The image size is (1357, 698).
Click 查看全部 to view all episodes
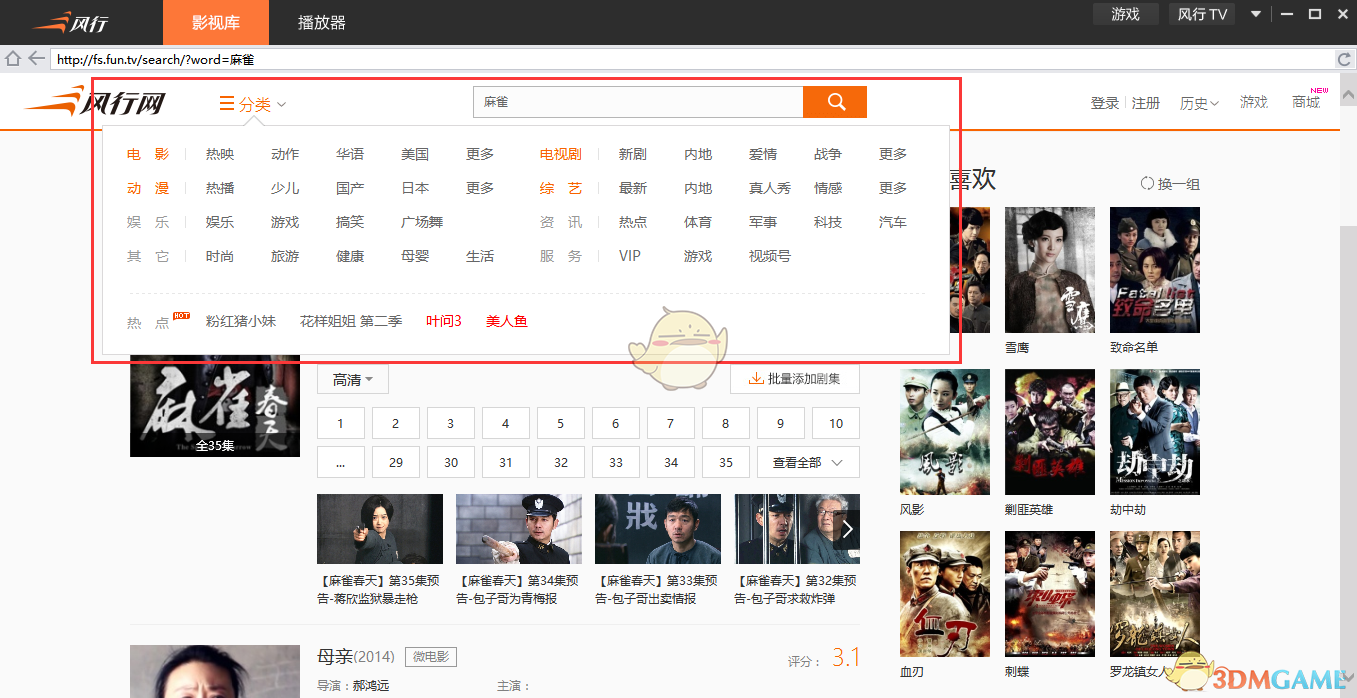pyautogui.click(x=808, y=462)
